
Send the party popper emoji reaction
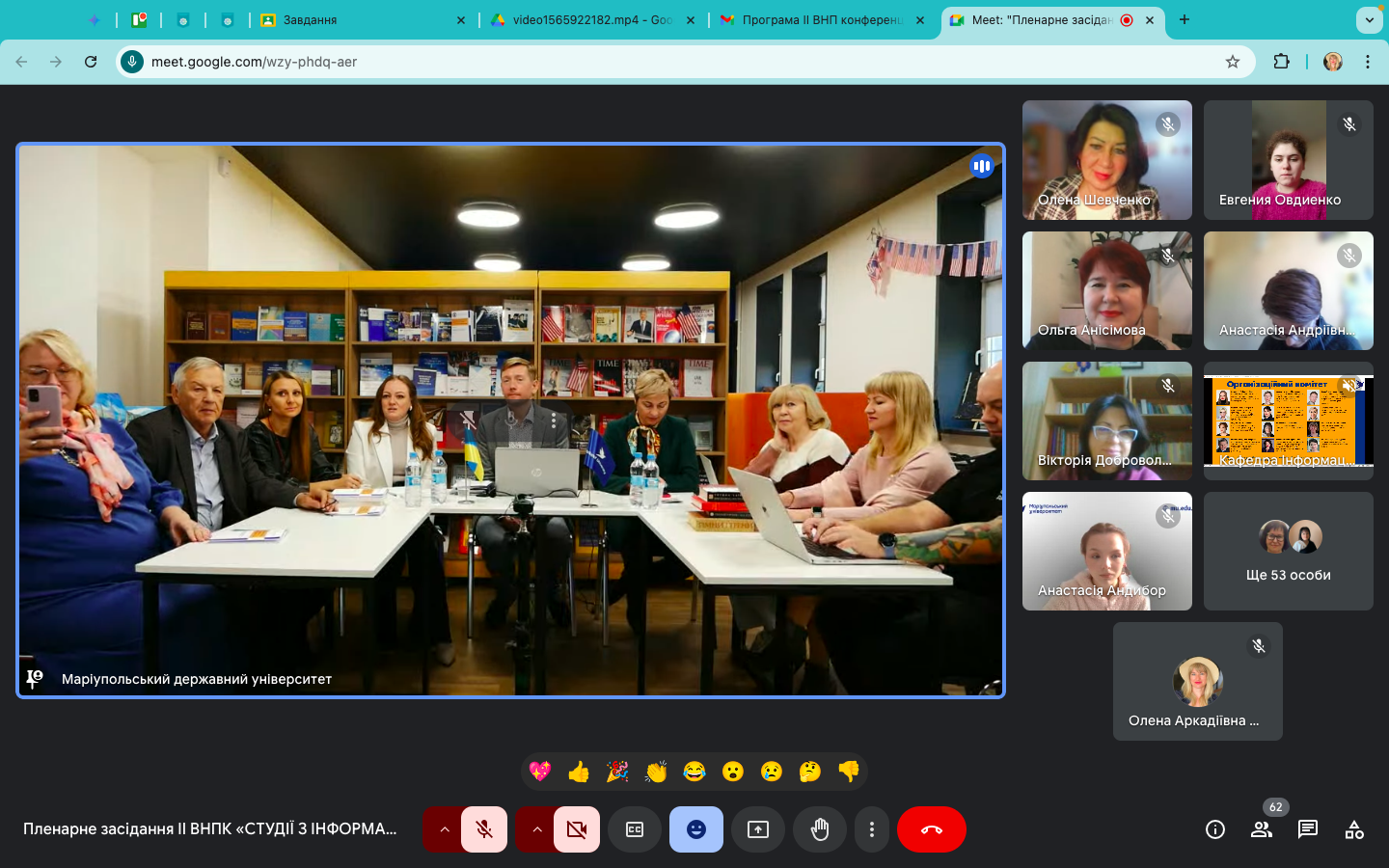[617, 772]
